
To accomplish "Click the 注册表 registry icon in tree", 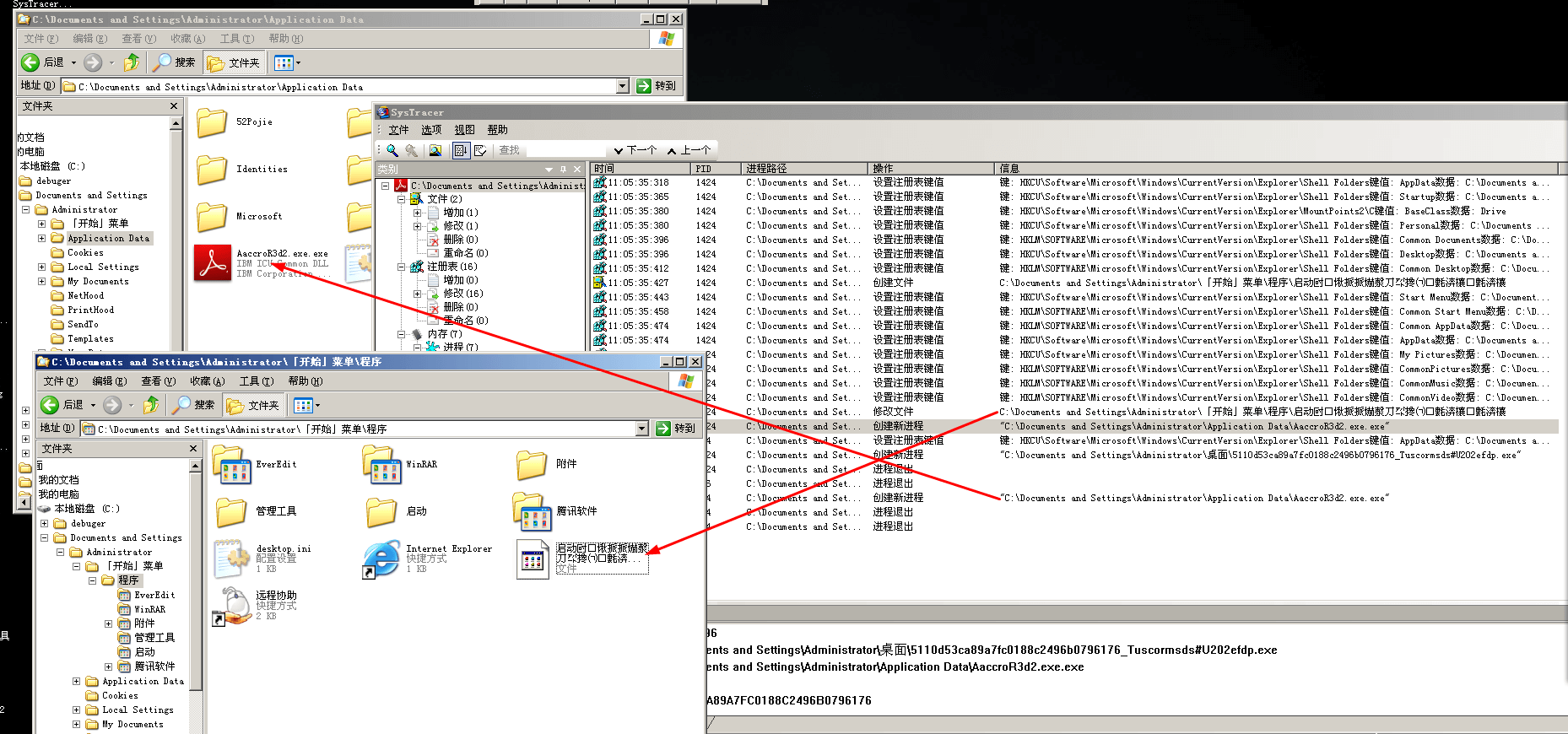I will click(x=417, y=267).
